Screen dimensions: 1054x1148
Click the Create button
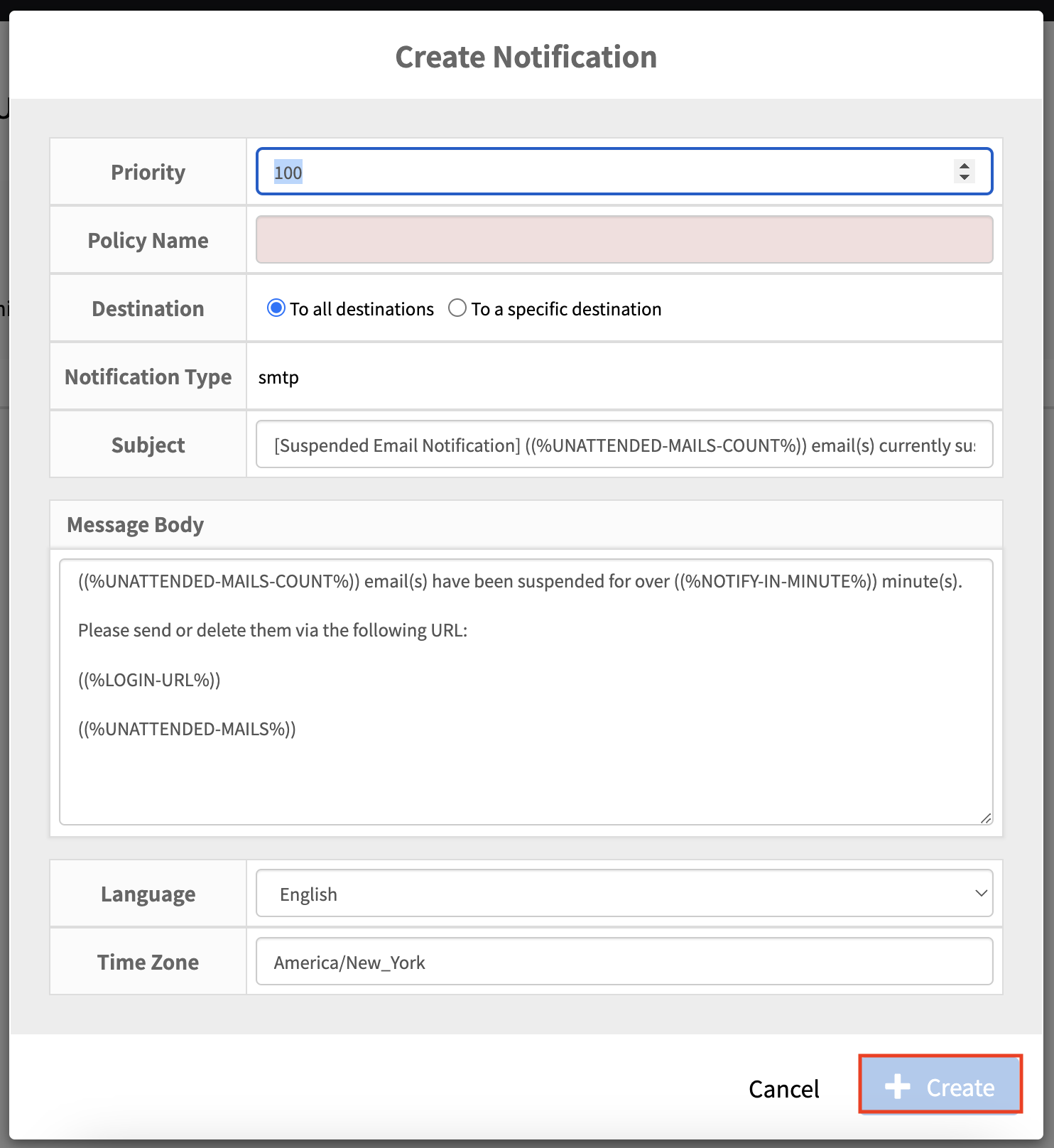940,1085
